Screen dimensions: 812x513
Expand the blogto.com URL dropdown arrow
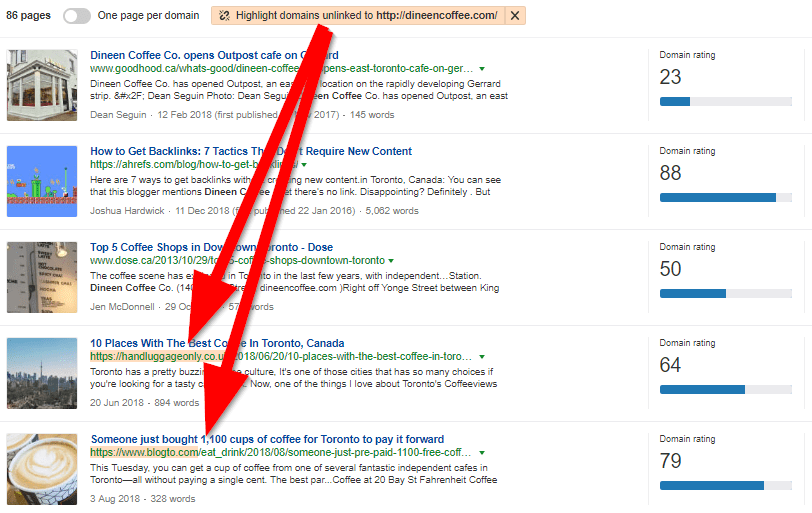coord(482,452)
